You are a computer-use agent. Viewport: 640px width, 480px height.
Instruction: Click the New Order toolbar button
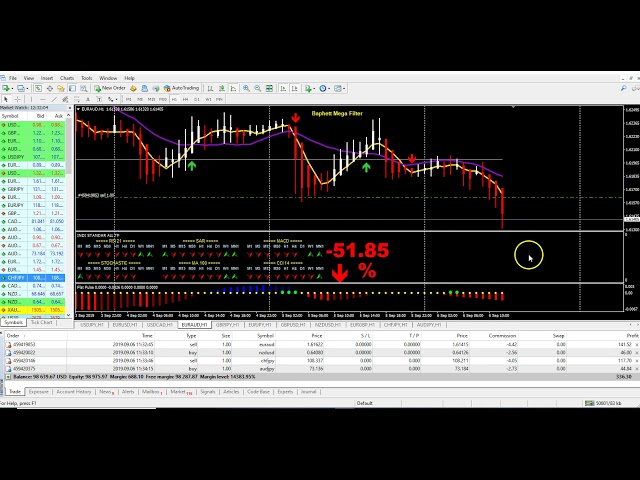click(x=112, y=88)
